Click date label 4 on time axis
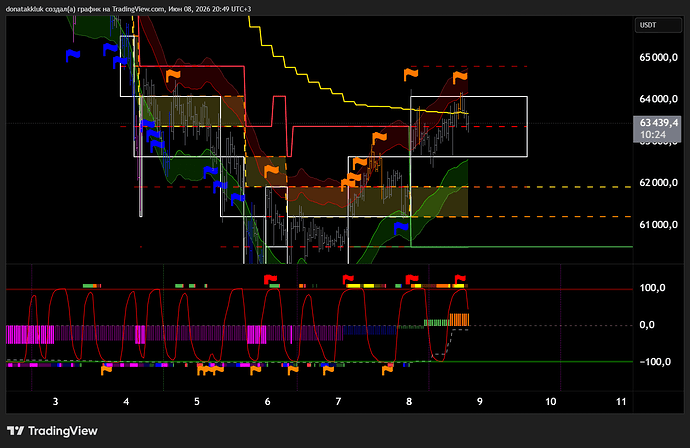This screenshot has width=690, height=448. point(126,401)
